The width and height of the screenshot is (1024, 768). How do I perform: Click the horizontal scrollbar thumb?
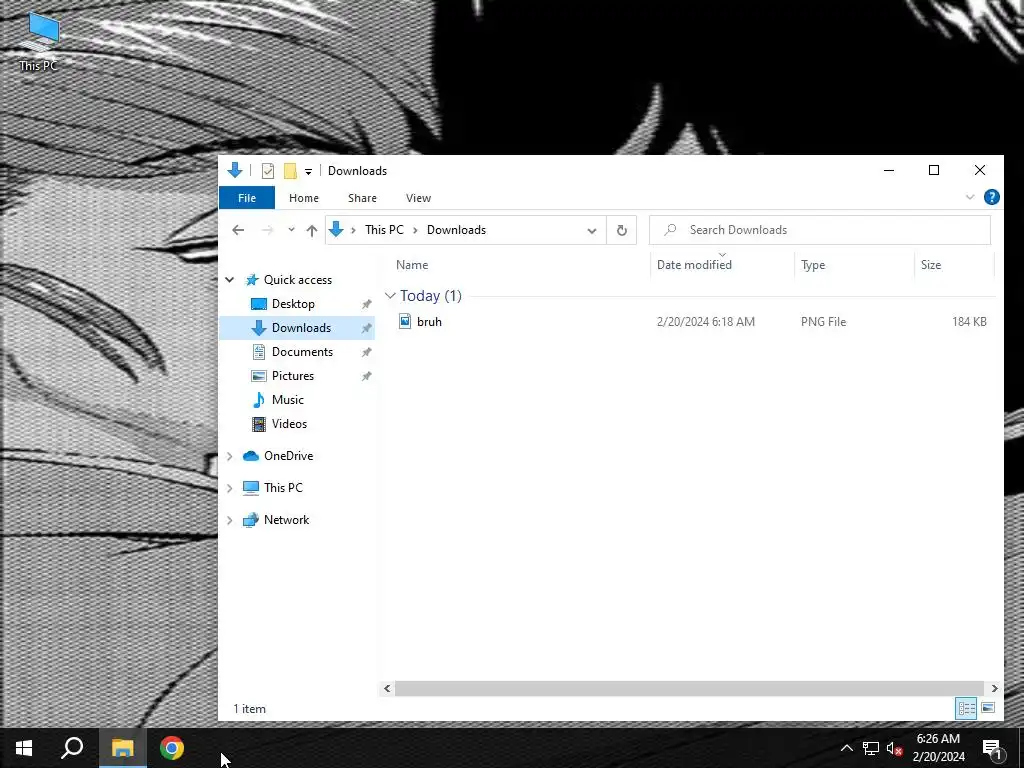click(689, 688)
